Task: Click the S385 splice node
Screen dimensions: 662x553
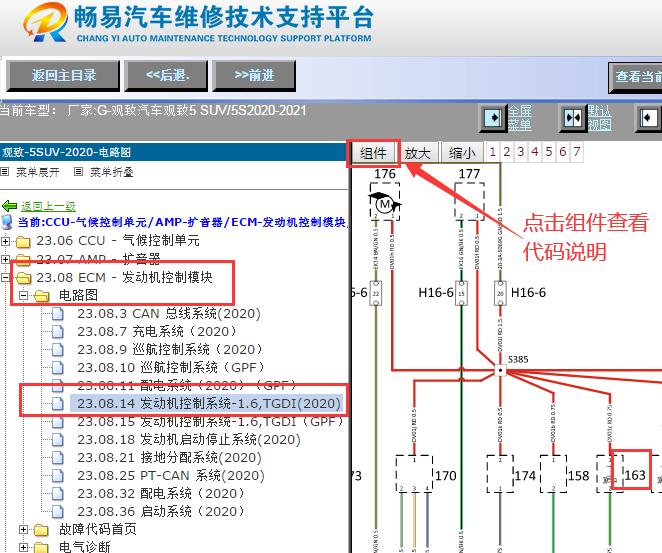Action: [500, 371]
